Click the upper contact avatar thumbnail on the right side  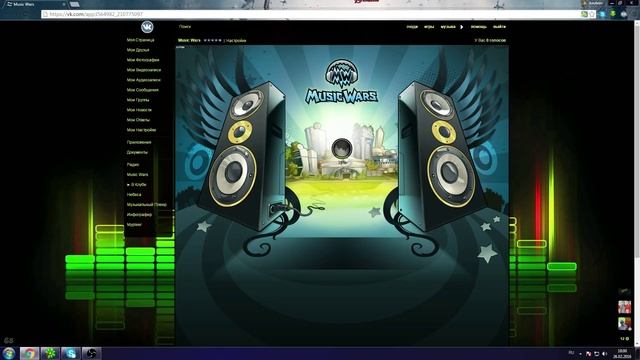(x=624, y=307)
